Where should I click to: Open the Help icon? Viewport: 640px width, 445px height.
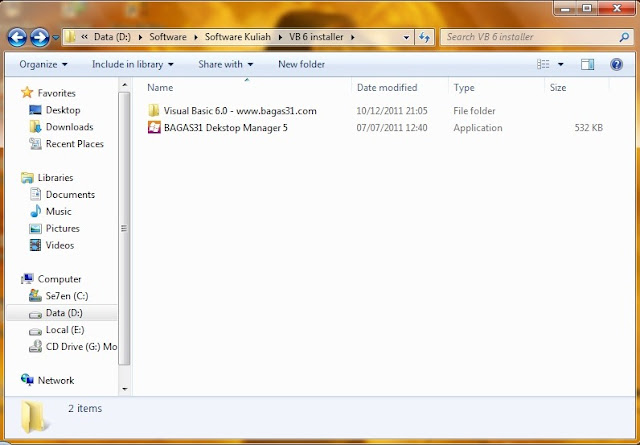[x=616, y=65]
